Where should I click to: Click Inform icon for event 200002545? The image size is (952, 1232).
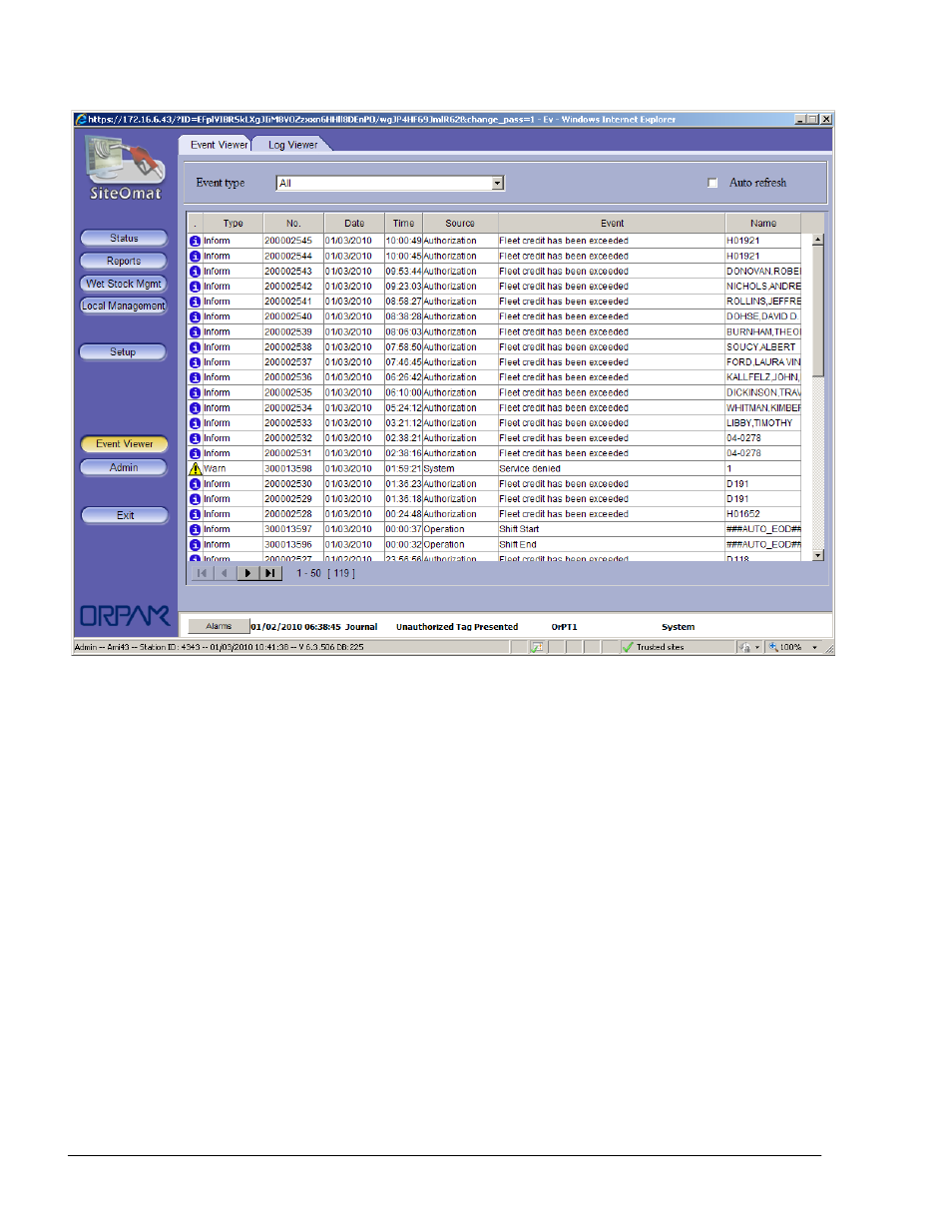tap(196, 241)
